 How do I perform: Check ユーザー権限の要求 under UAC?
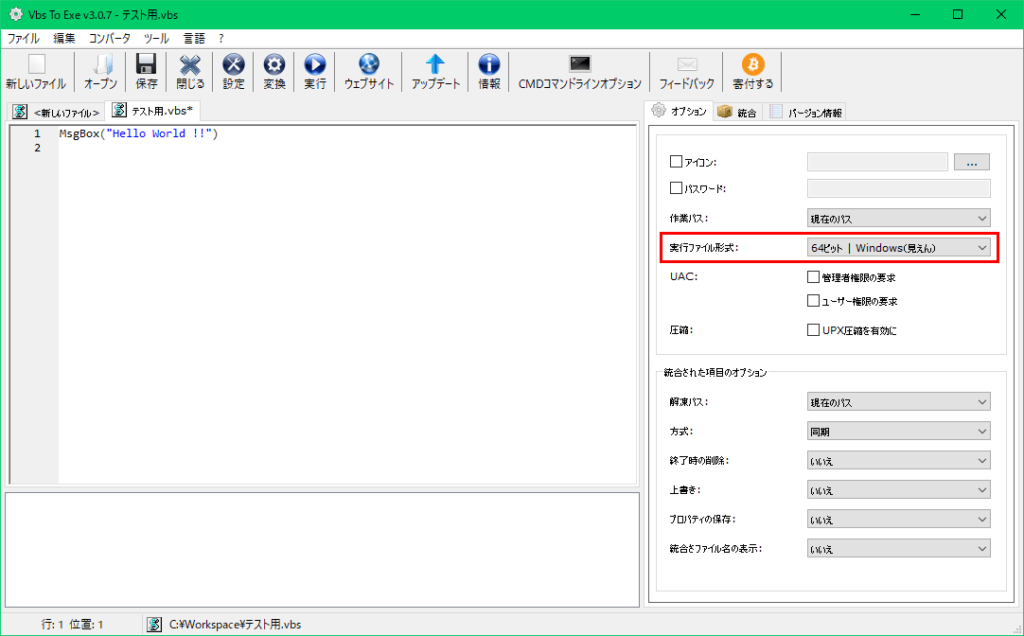813,301
